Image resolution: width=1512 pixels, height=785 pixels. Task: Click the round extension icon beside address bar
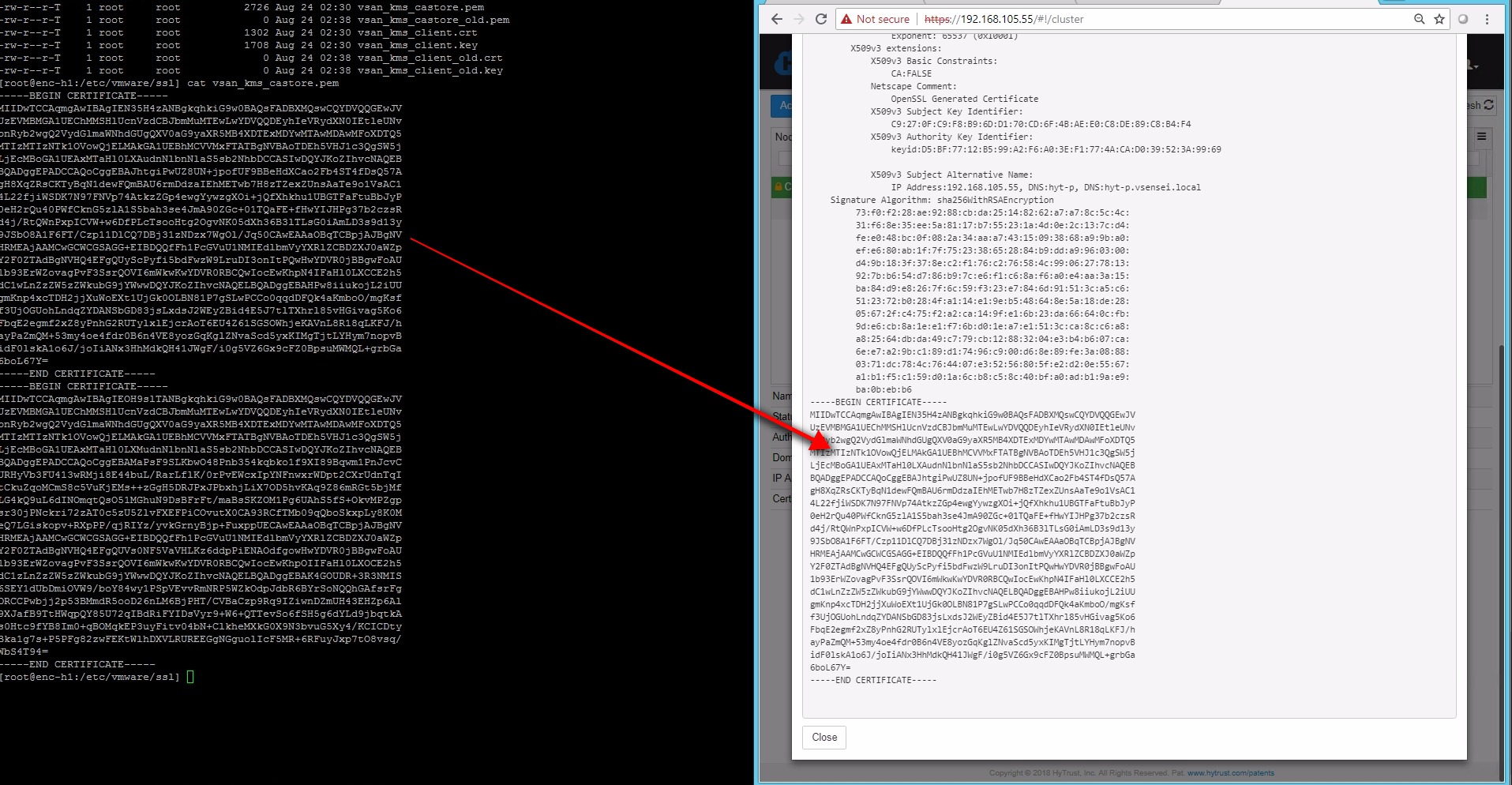click(x=1463, y=19)
